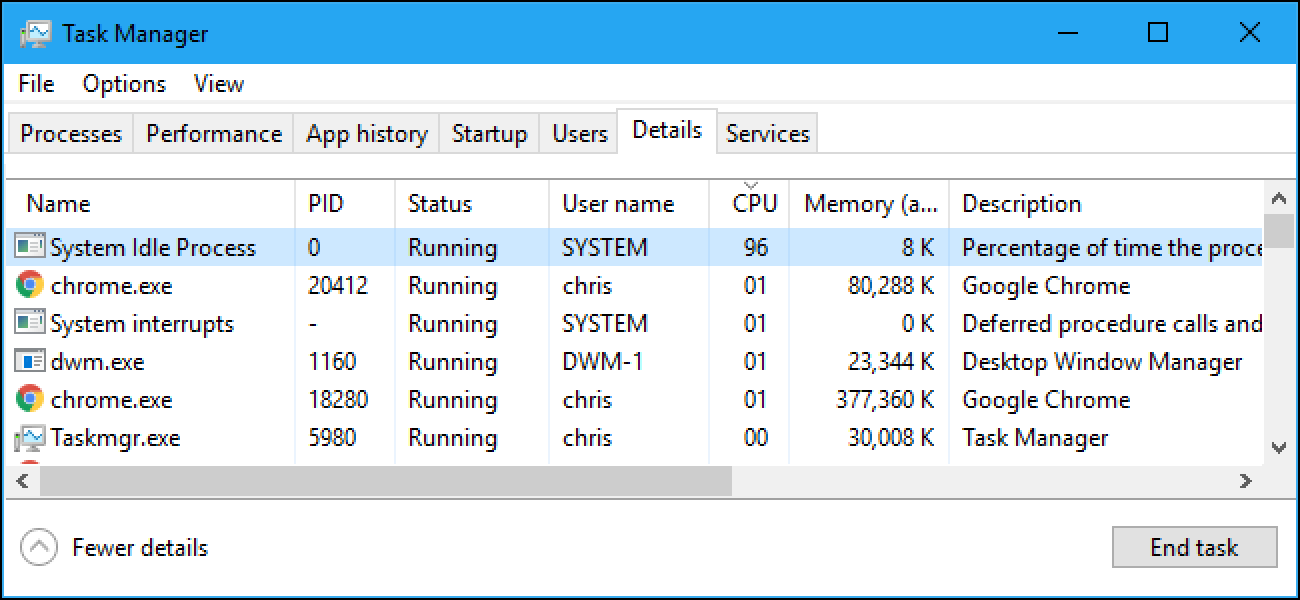Open the Options menu
Image resolution: width=1300 pixels, height=600 pixels.
tap(124, 84)
